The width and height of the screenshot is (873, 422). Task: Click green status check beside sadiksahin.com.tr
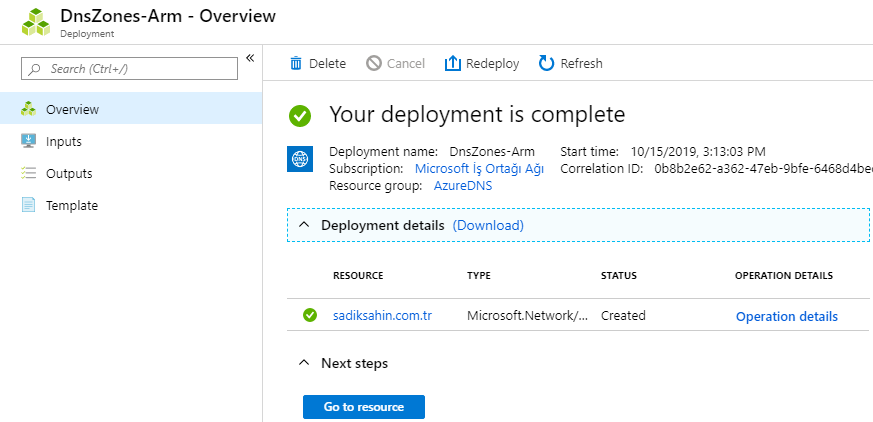[310, 315]
